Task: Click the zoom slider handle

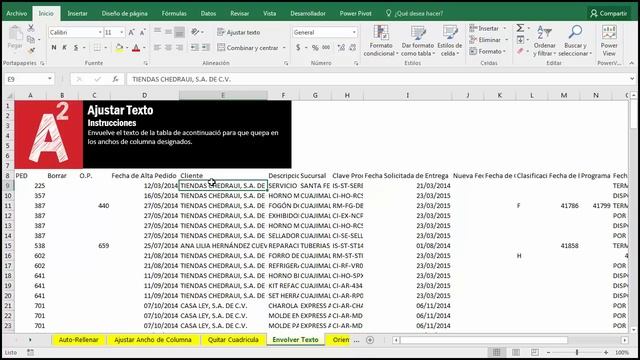Action: pyautogui.click(x=577, y=352)
